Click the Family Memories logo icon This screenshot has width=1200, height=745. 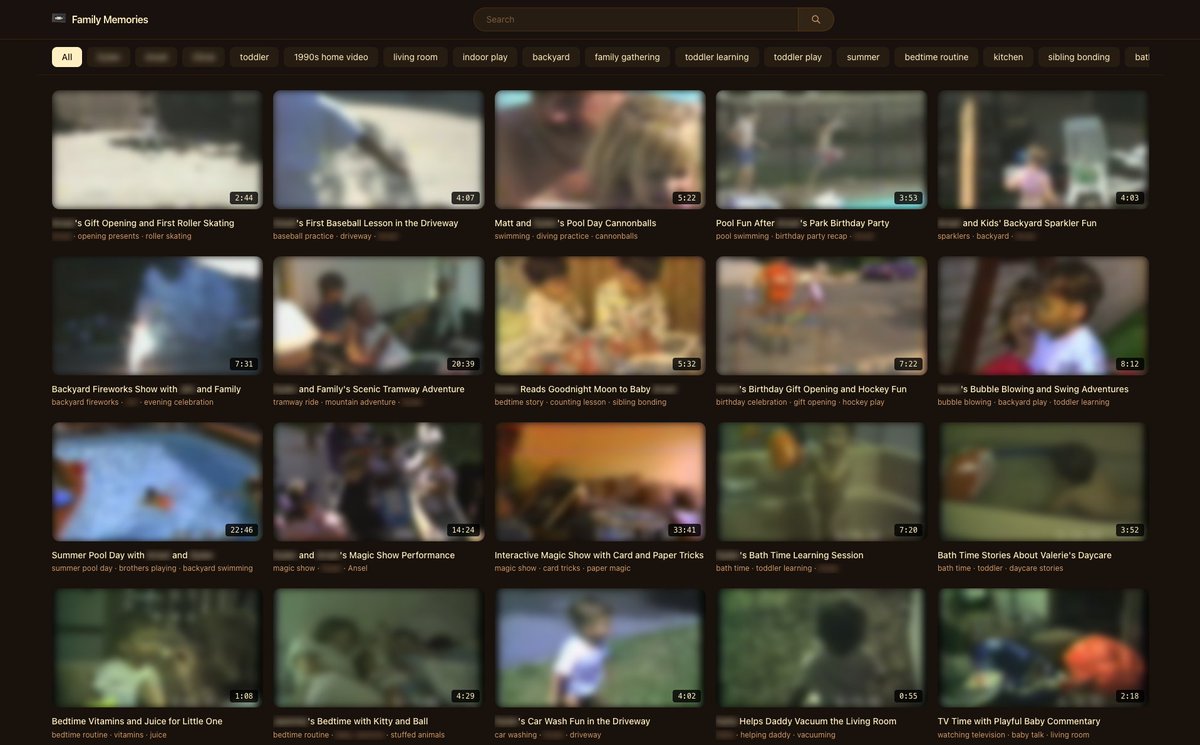[x=58, y=19]
